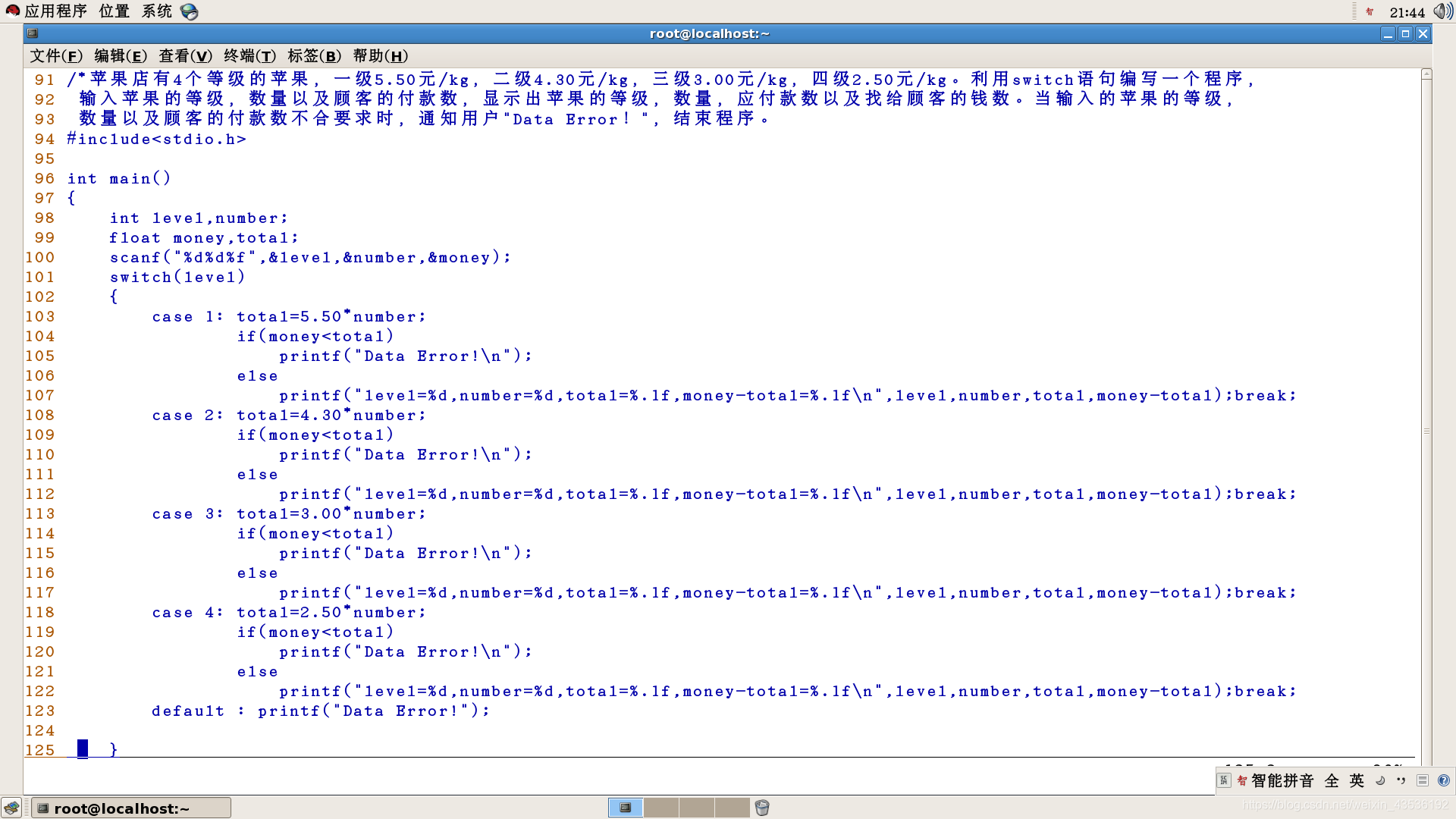
Task: Toggle Chinese/English mode button (英)
Action: coord(1357,780)
